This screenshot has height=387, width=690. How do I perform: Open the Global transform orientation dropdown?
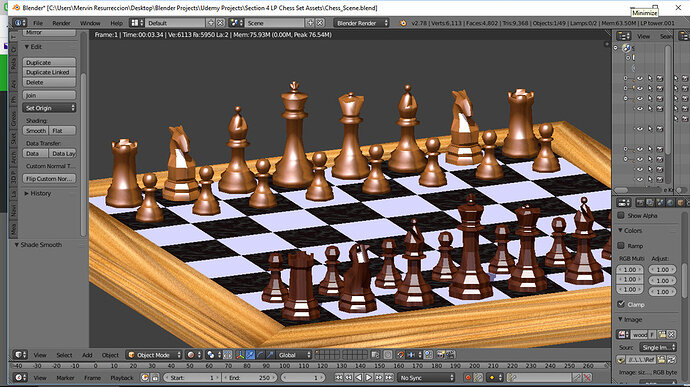tap(294, 354)
